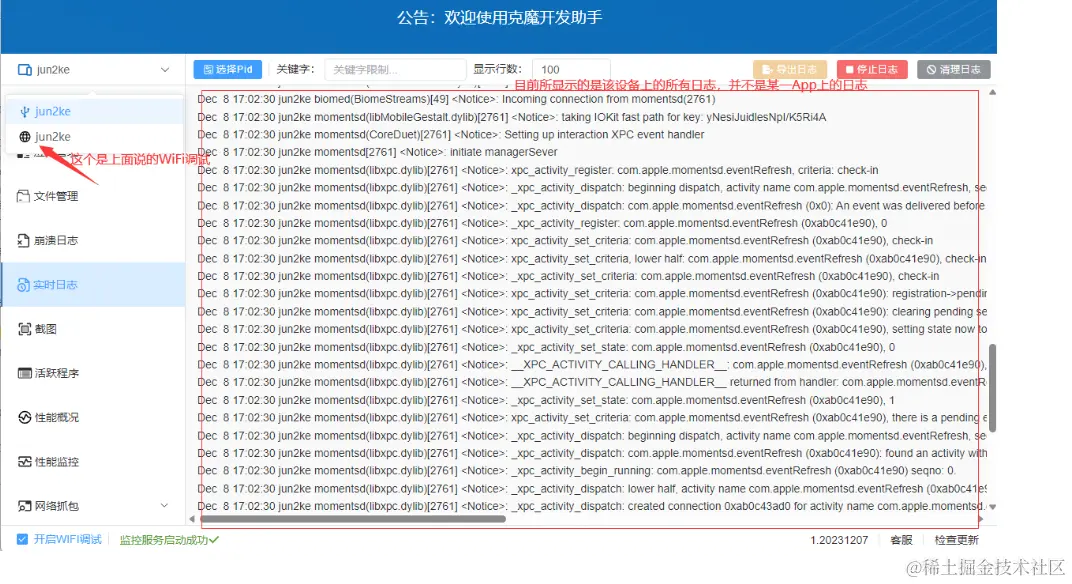Select the '(0x0): An event was delivered' line
The image size is (1072, 584).
pos(591,206)
